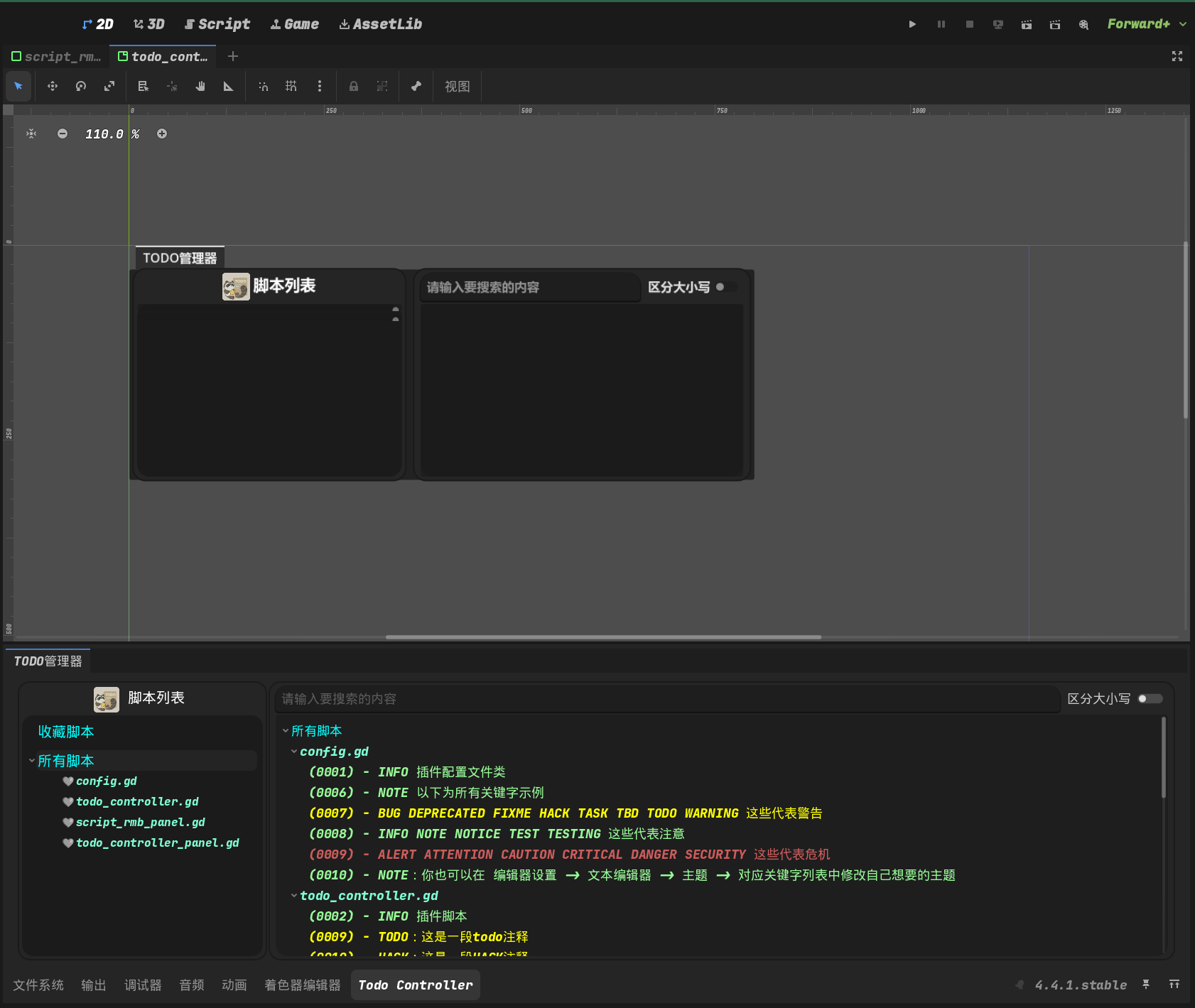The width and height of the screenshot is (1195, 1008).
Task: Click the list-select nodes tool icon
Action: click(x=144, y=86)
